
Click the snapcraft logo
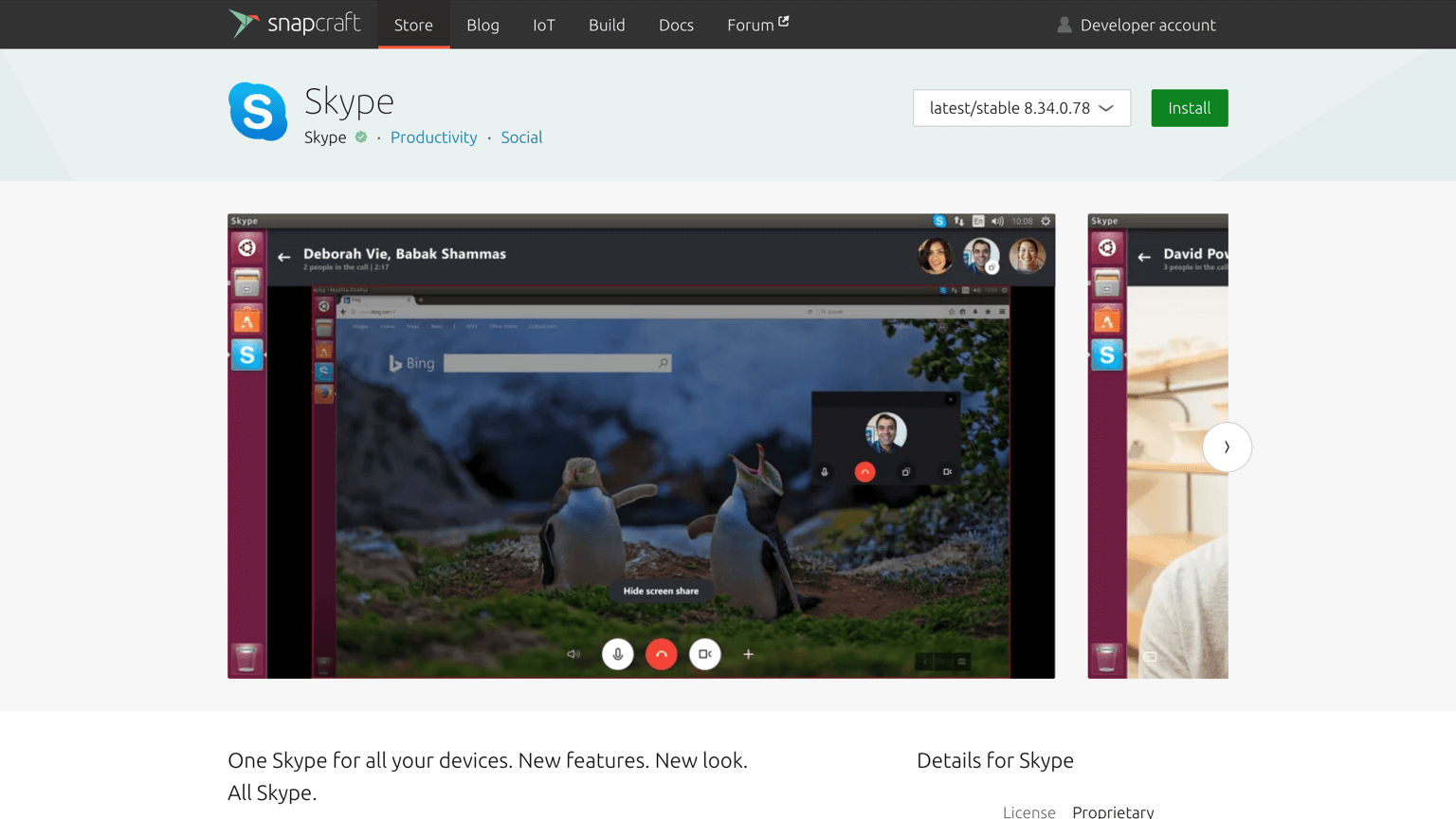(295, 24)
